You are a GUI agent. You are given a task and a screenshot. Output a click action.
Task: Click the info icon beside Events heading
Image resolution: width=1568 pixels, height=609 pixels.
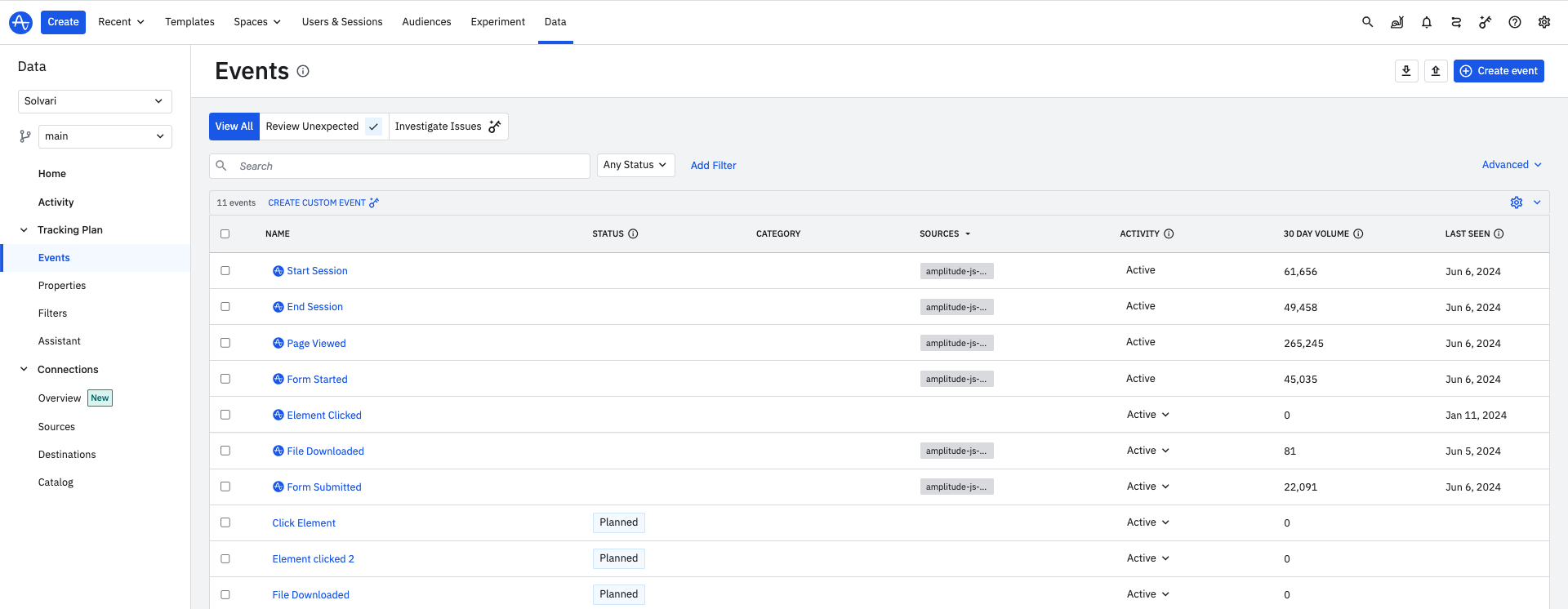tap(303, 71)
